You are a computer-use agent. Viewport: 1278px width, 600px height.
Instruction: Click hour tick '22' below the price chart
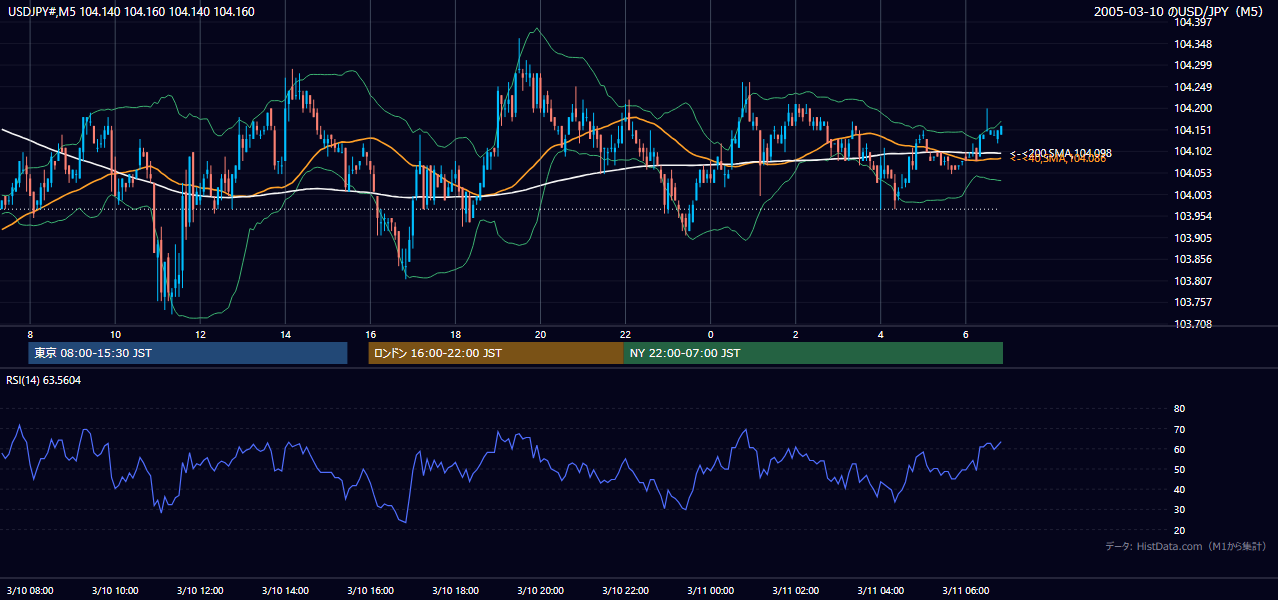point(625,334)
